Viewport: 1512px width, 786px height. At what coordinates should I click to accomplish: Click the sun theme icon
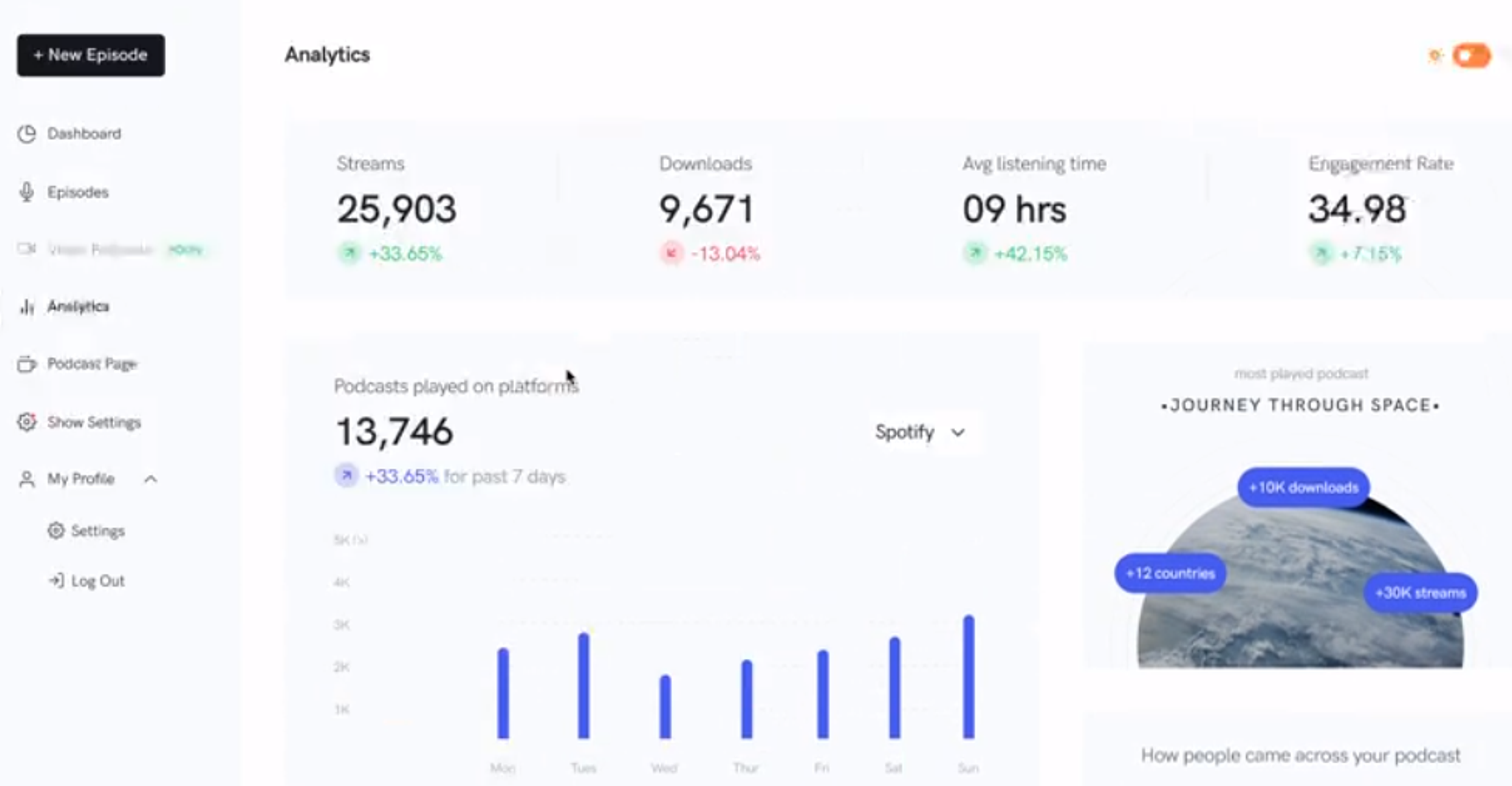[1435, 56]
